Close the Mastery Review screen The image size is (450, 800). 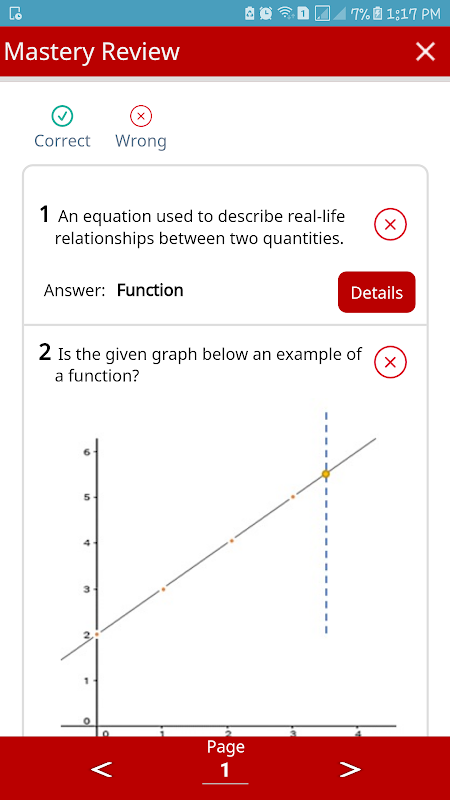point(425,52)
